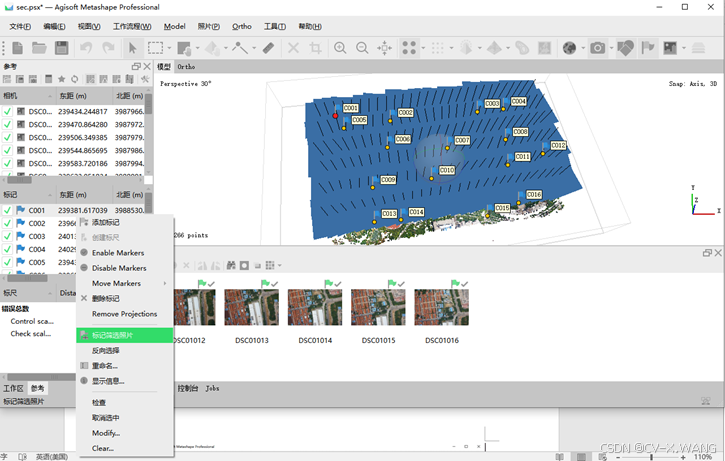Select the arrow navigation tool in toolbar
725x461 pixels.
point(133,48)
